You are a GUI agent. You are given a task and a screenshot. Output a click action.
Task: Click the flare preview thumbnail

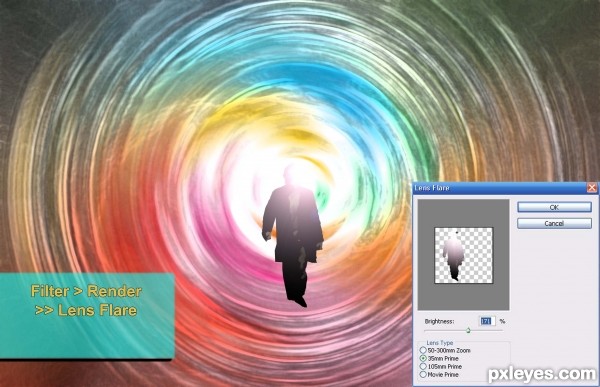click(x=463, y=255)
